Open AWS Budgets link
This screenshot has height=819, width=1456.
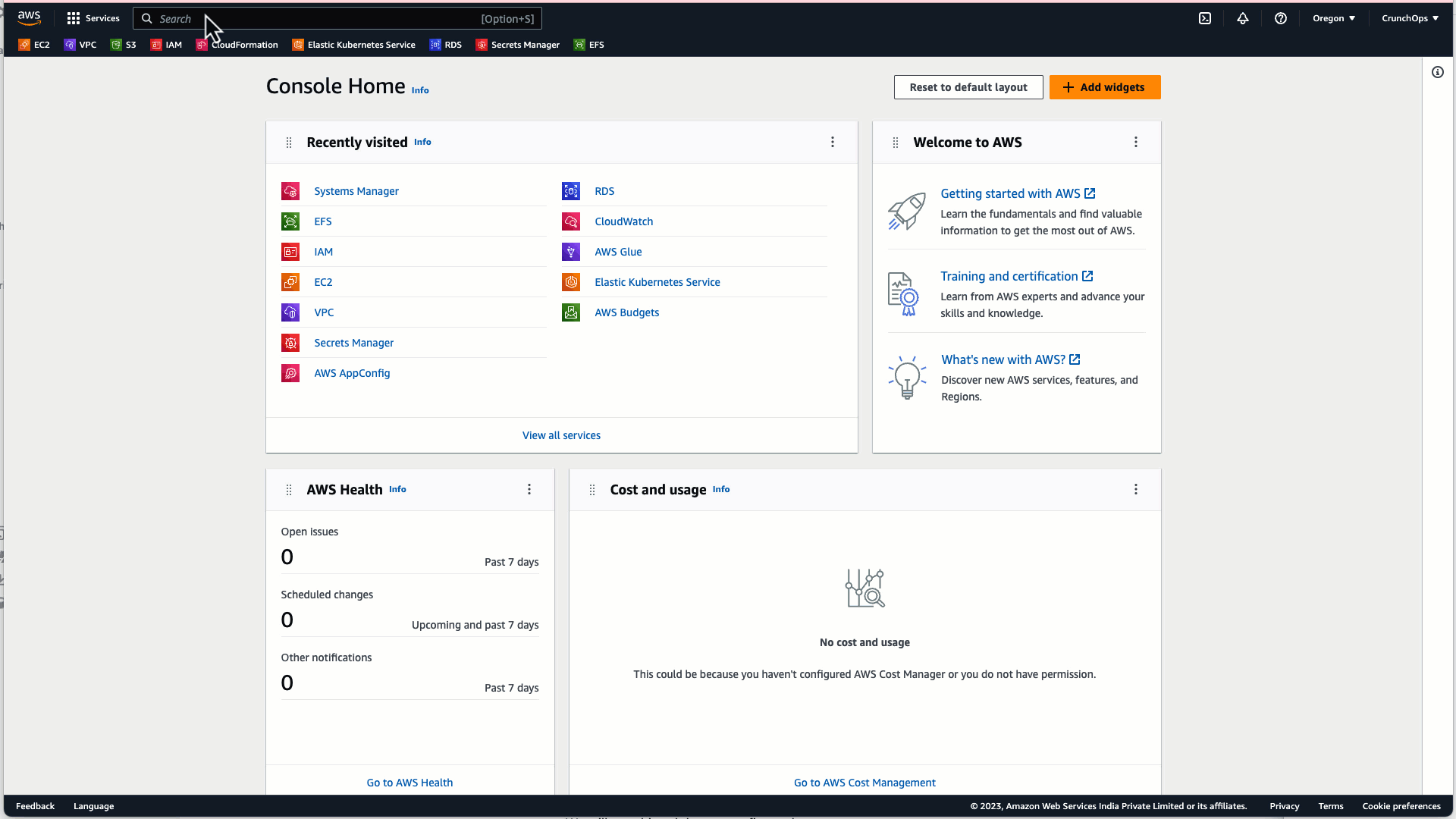(x=627, y=312)
